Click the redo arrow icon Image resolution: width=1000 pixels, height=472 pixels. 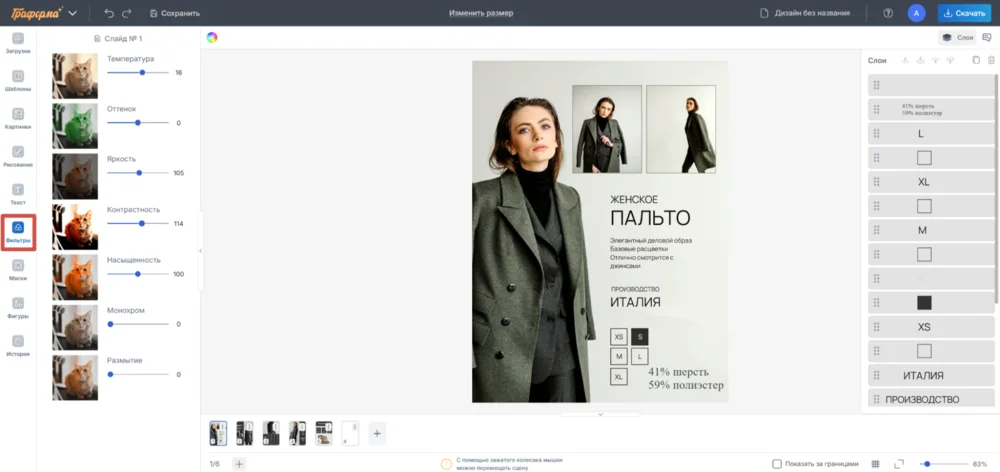(x=126, y=13)
